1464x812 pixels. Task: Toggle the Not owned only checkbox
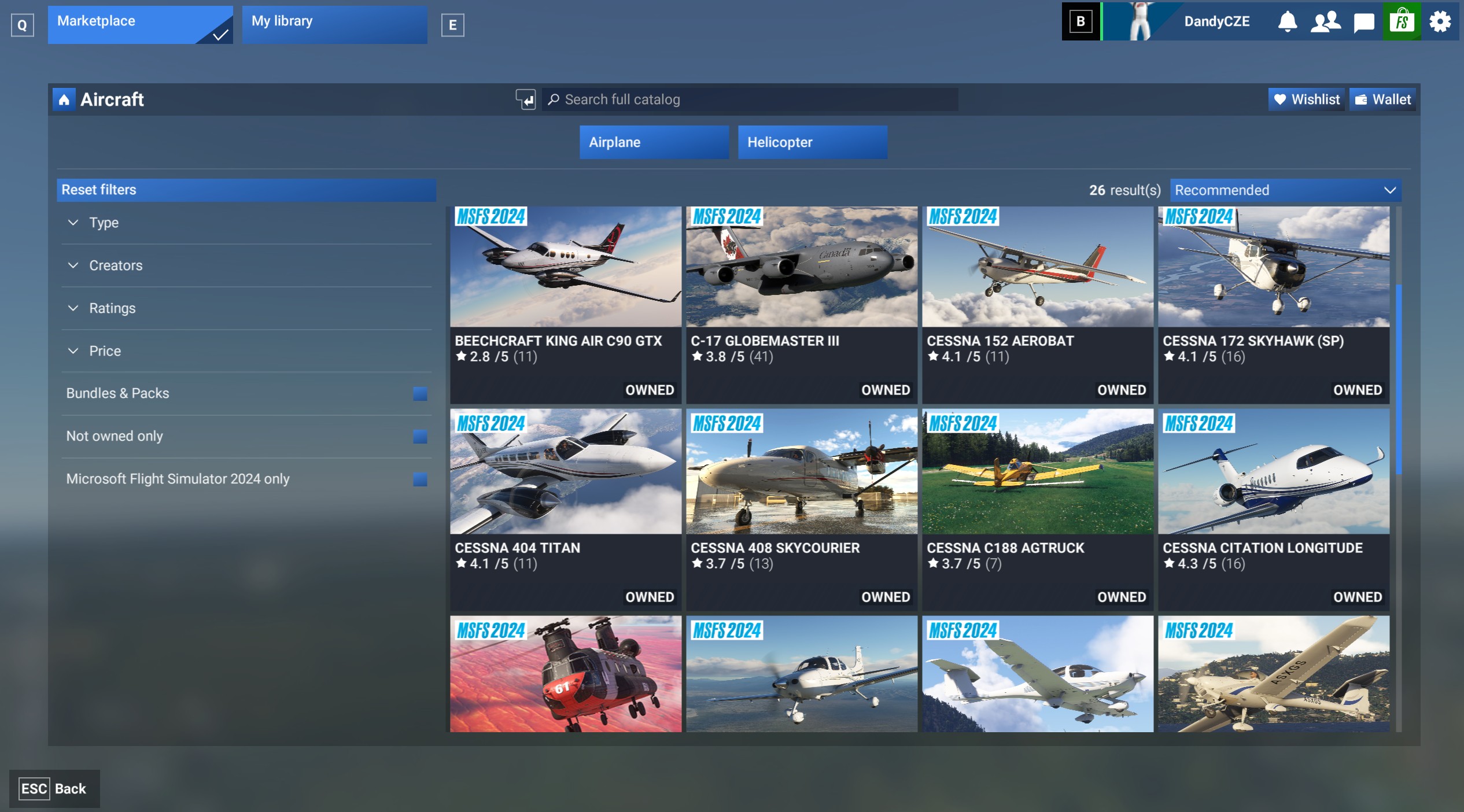420,437
